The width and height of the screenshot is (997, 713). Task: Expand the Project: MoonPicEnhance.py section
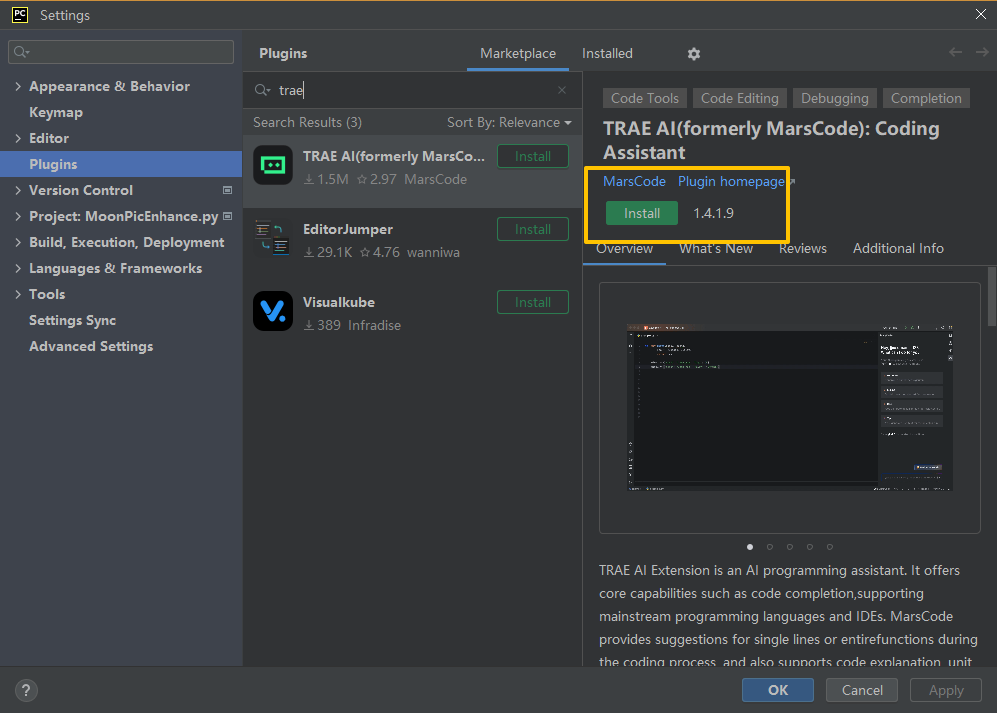click(18, 216)
